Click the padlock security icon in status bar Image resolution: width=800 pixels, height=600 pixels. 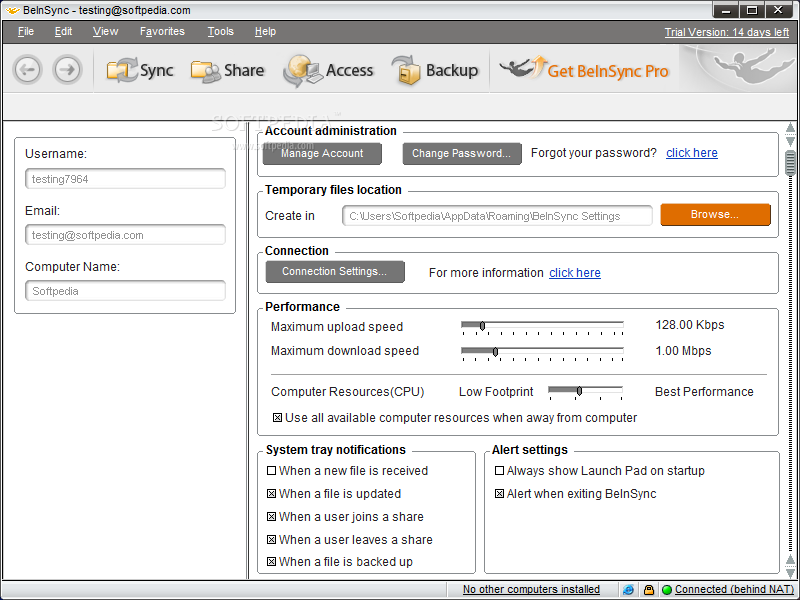[648, 590]
